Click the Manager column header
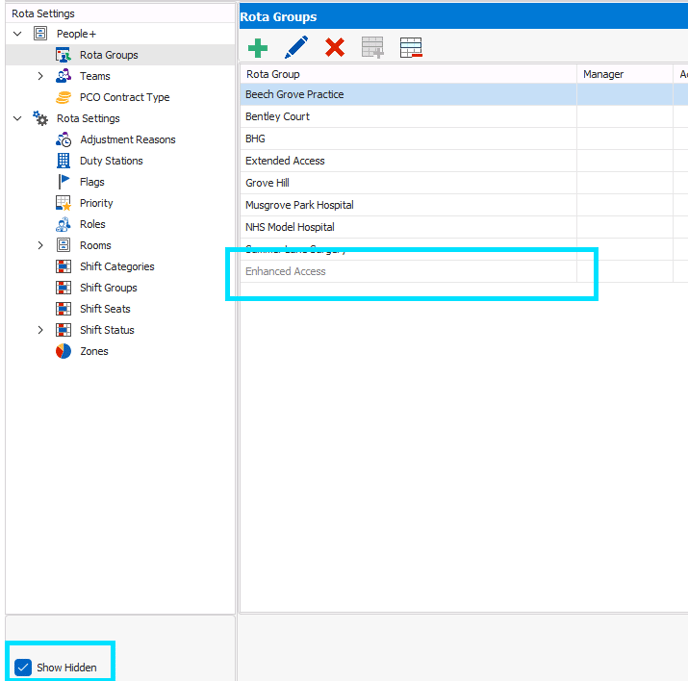688x681 pixels. [x=603, y=74]
